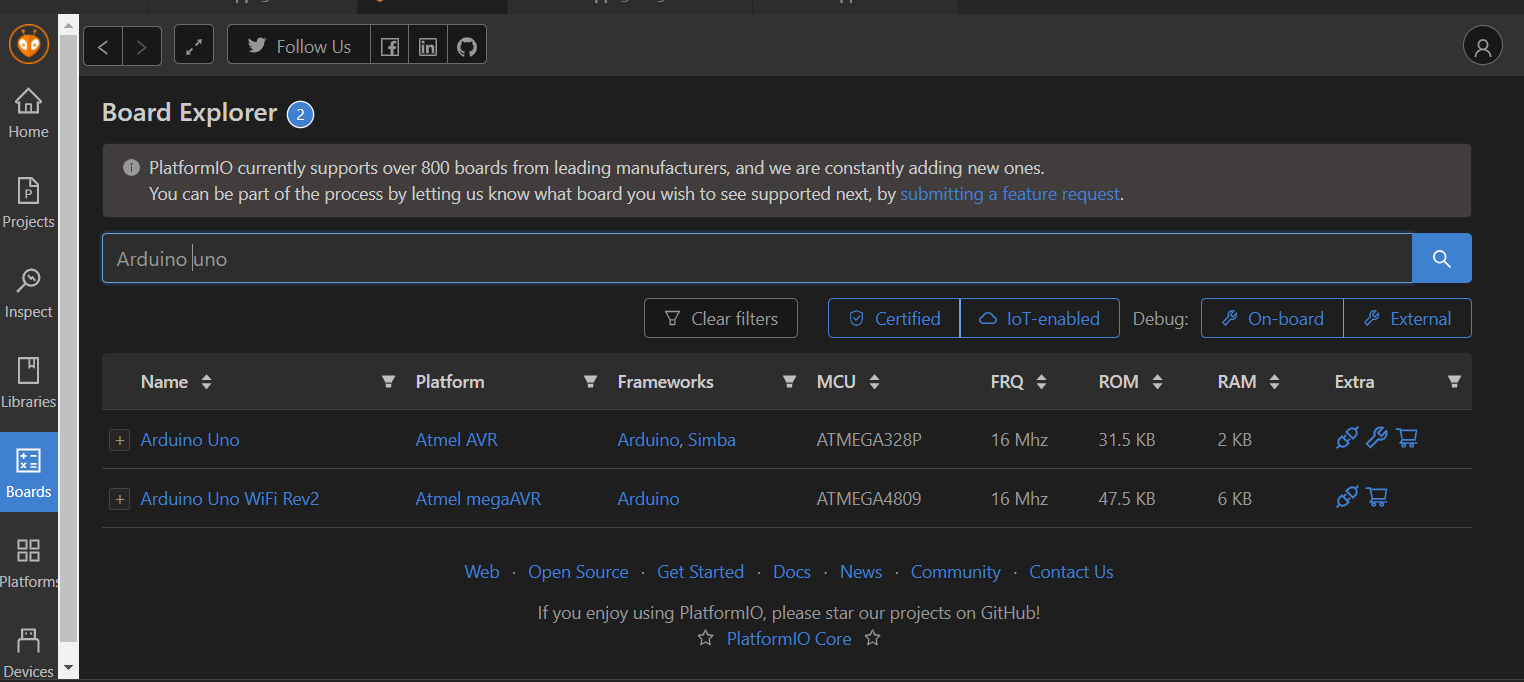The width and height of the screenshot is (1524, 682).
Task: Open the Extra column filter funnel
Action: pos(1454,381)
